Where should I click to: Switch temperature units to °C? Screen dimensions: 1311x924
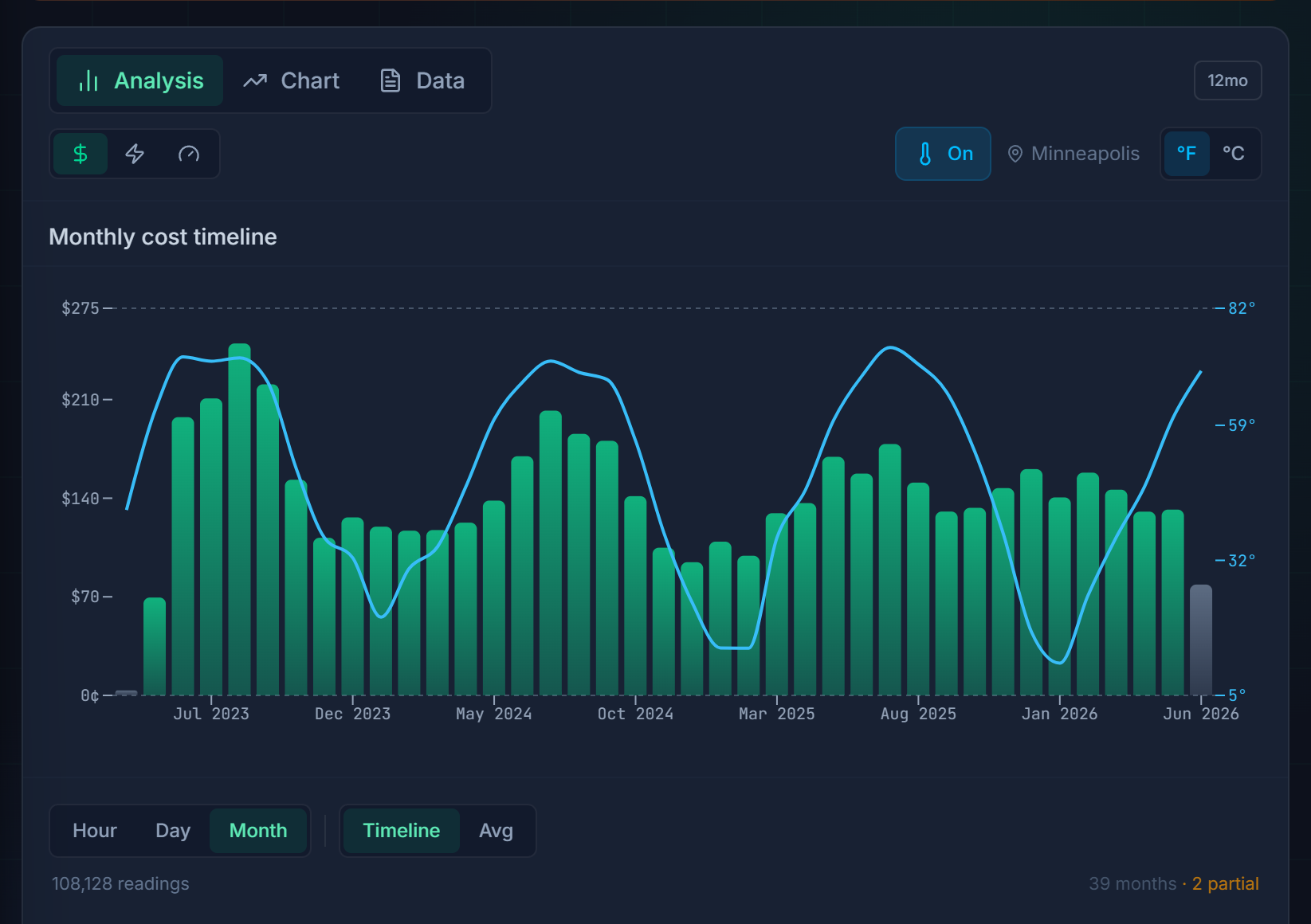pyautogui.click(x=1234, y=154)
